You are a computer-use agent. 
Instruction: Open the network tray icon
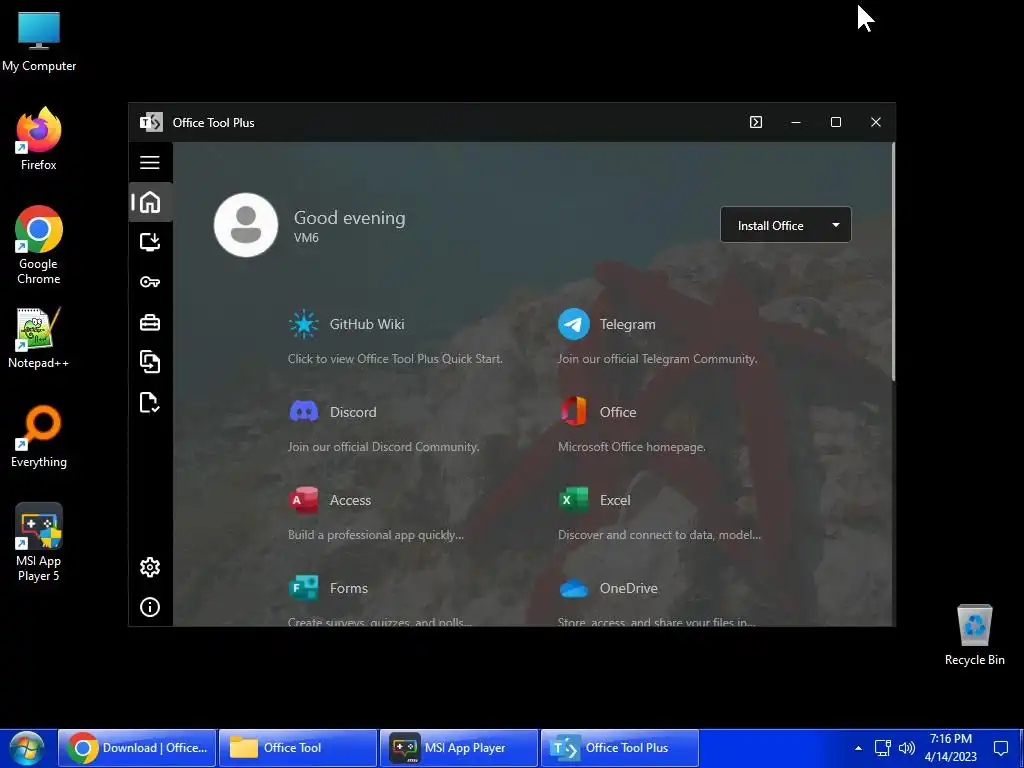coord(882,748)
